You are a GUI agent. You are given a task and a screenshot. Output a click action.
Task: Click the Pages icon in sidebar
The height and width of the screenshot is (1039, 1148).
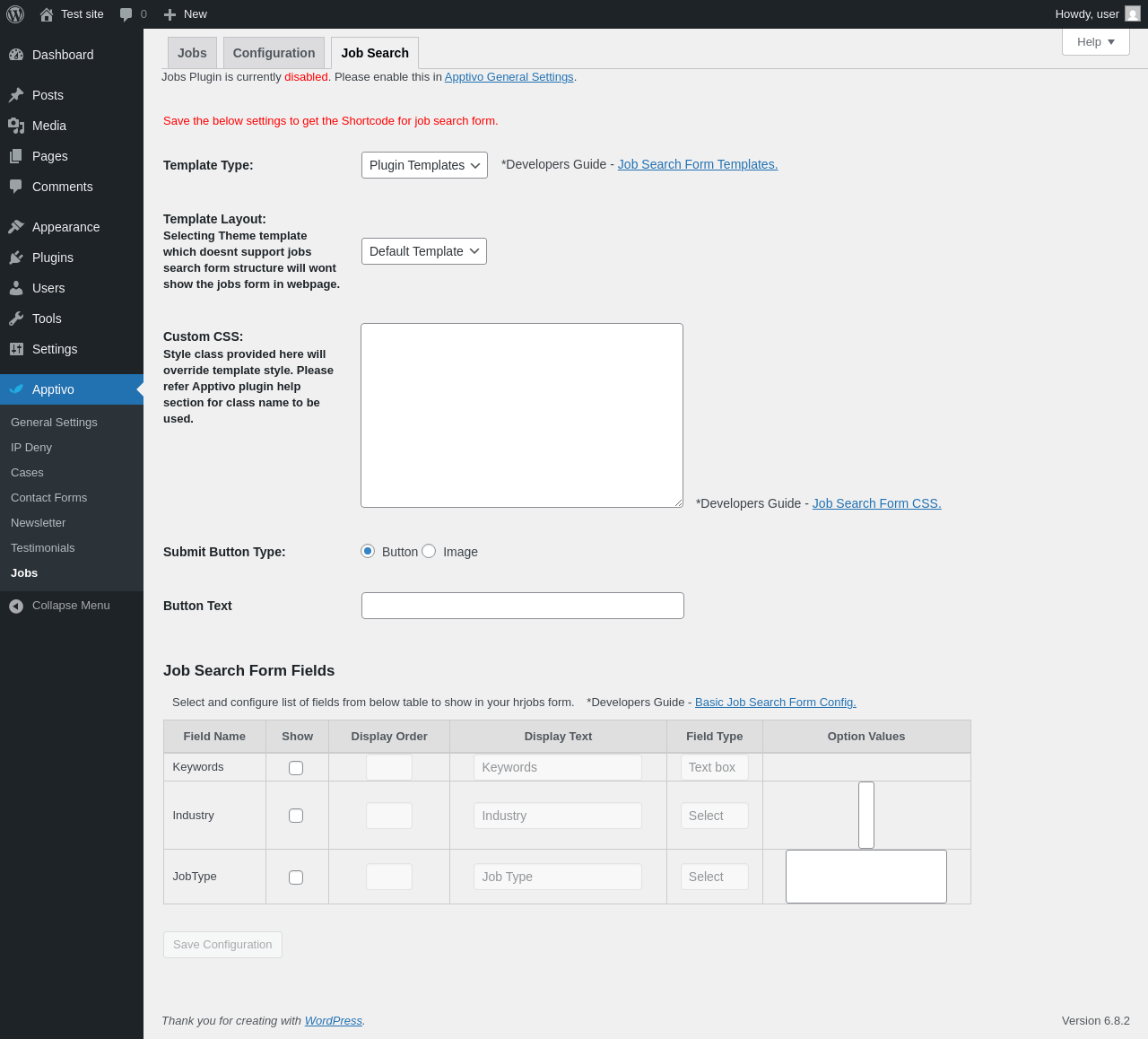click(x=16, y=156)
